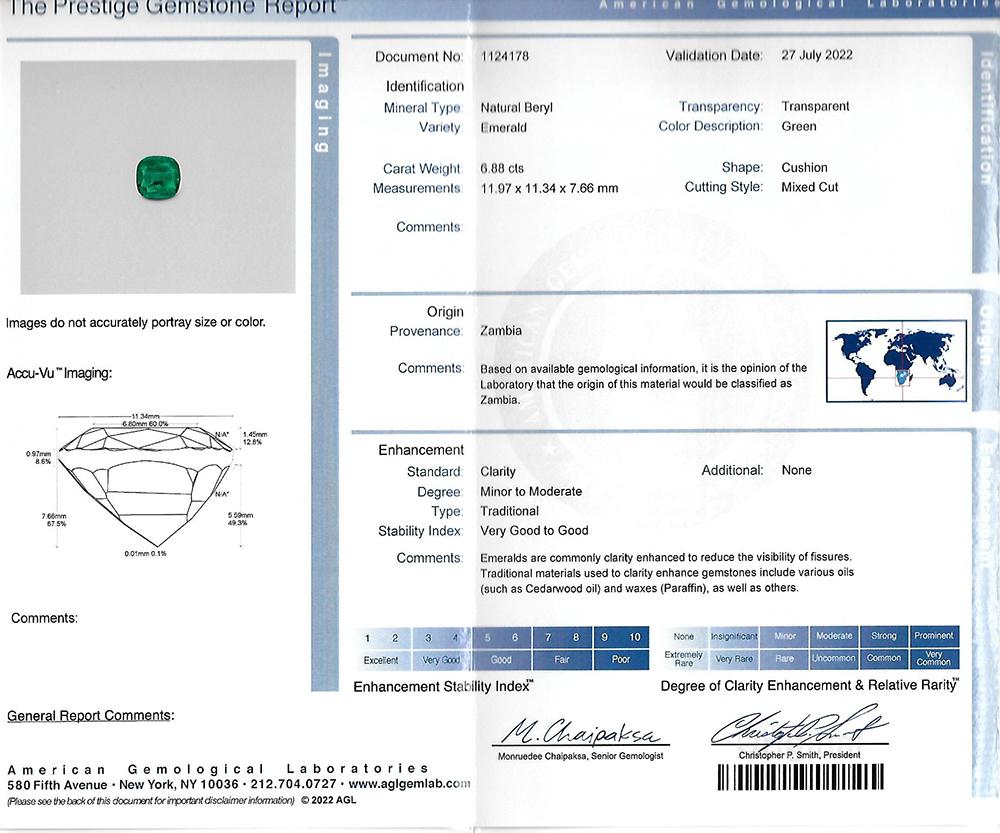Click the shape value Cushion

point(804,168)
